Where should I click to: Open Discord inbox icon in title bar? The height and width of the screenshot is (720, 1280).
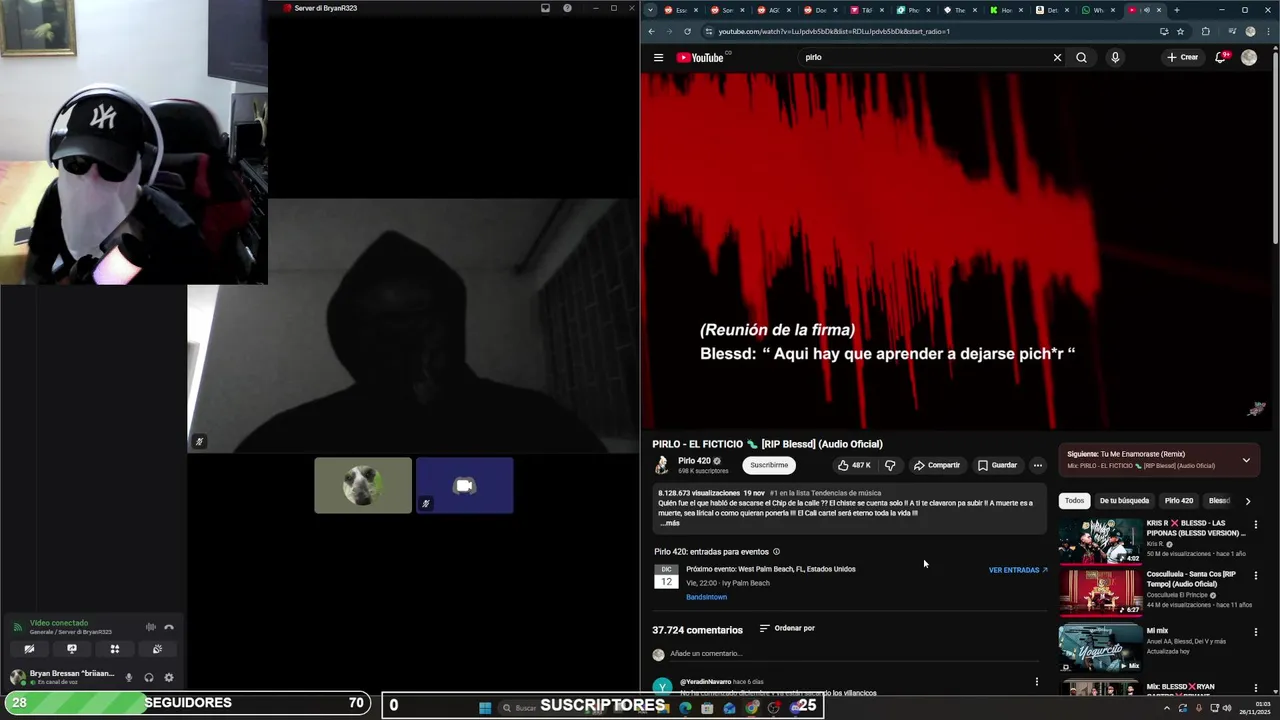tap(545, 8)
